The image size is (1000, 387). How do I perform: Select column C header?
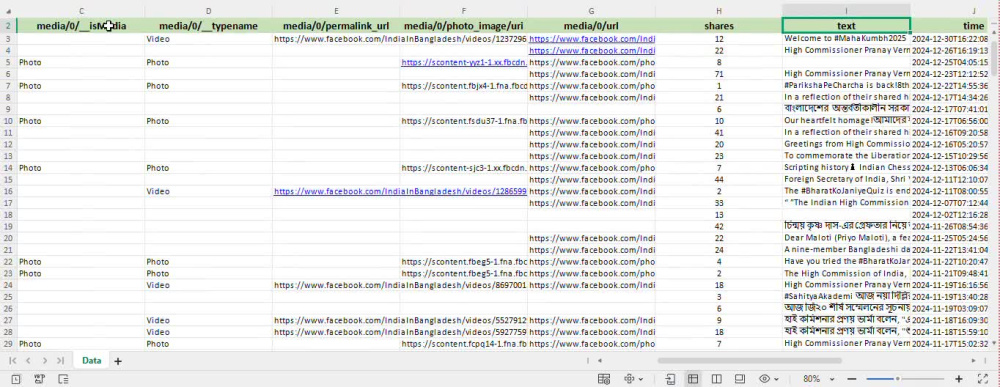[81, 11]
